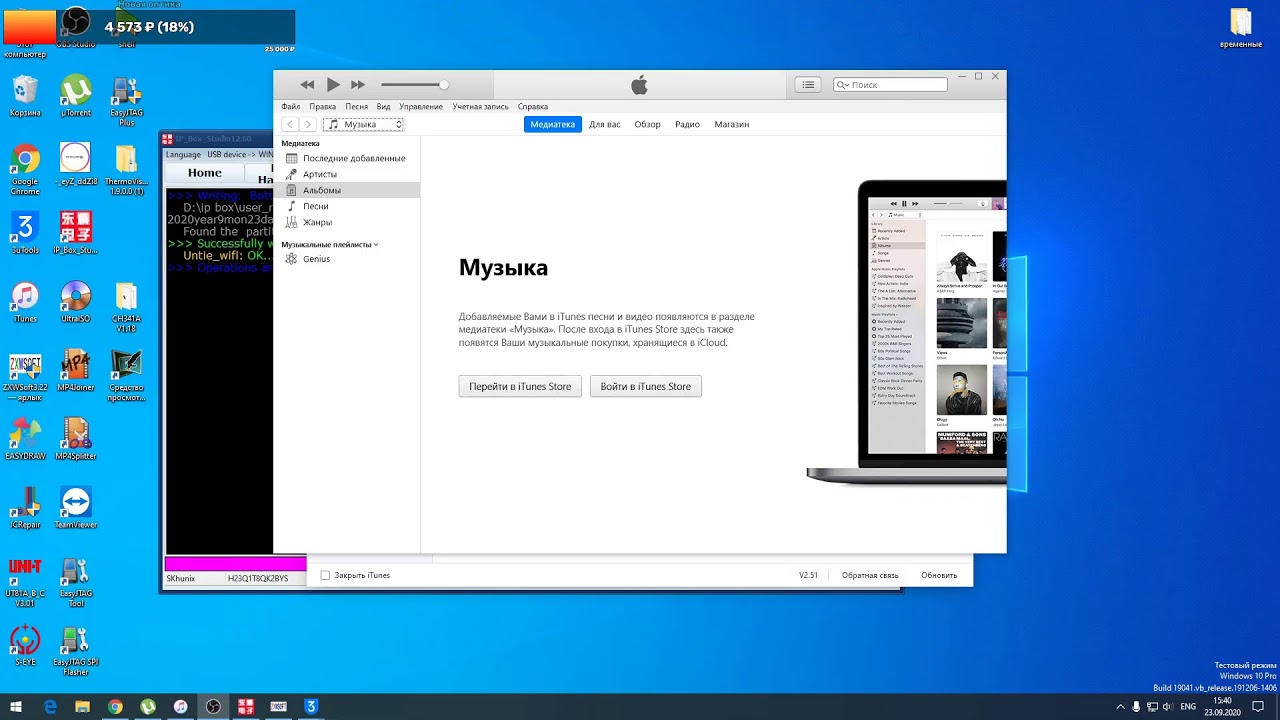1280x720 pixels.
Task: Open the ThermoVis 1.9.0.0 folder
Action: pos(126,169)
